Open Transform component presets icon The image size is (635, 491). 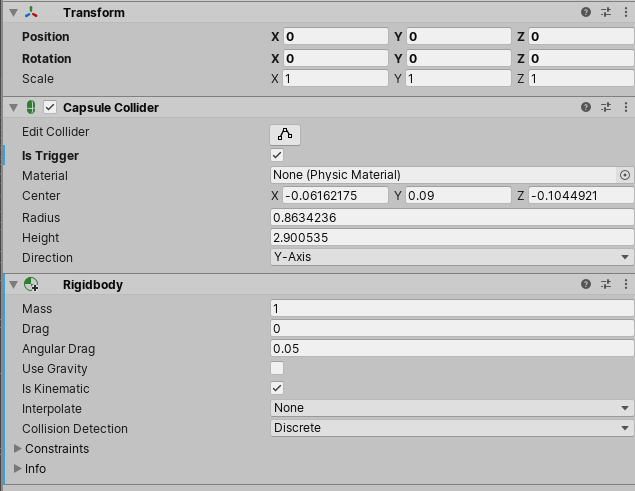pyautogui.click(x=606, y=12)
